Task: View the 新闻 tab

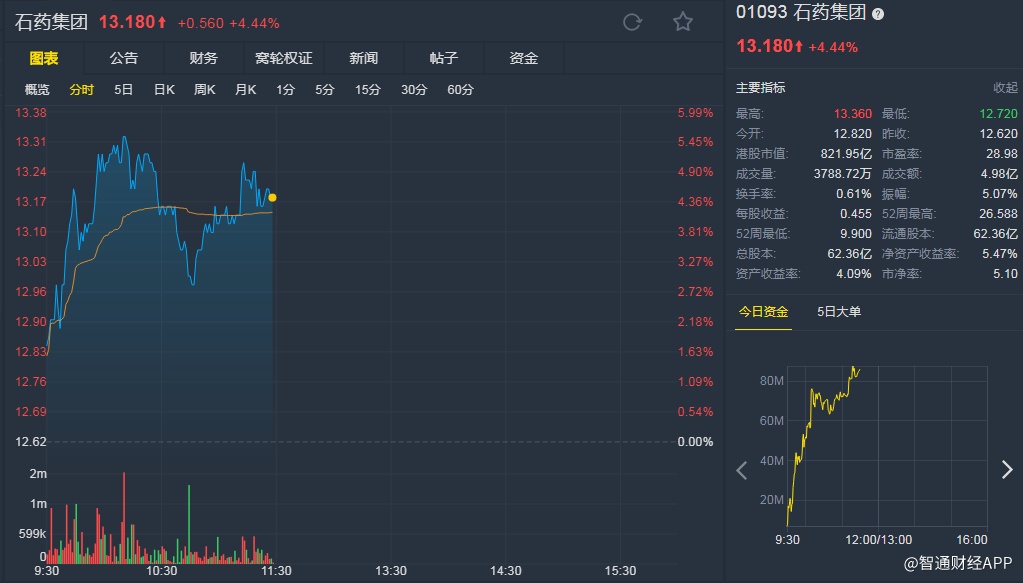Action: pyautogui.click(x=363, y=58)
